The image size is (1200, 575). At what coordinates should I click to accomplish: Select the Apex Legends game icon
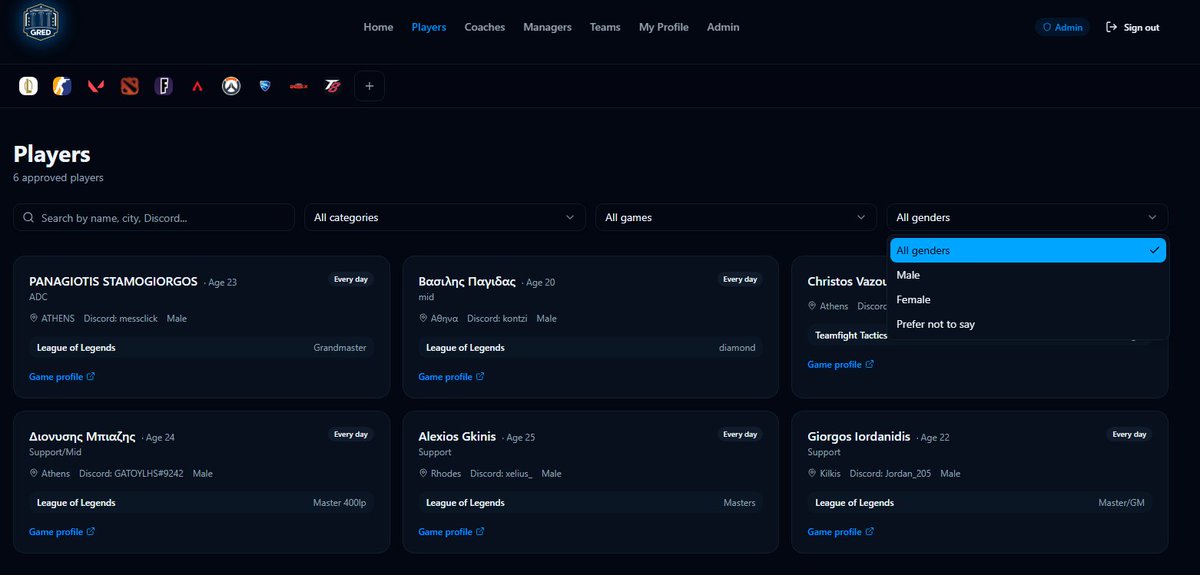click(198, 87)
